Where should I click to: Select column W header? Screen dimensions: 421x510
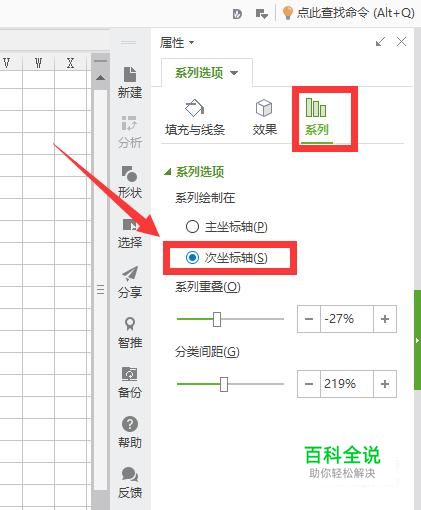coord(38,63)
